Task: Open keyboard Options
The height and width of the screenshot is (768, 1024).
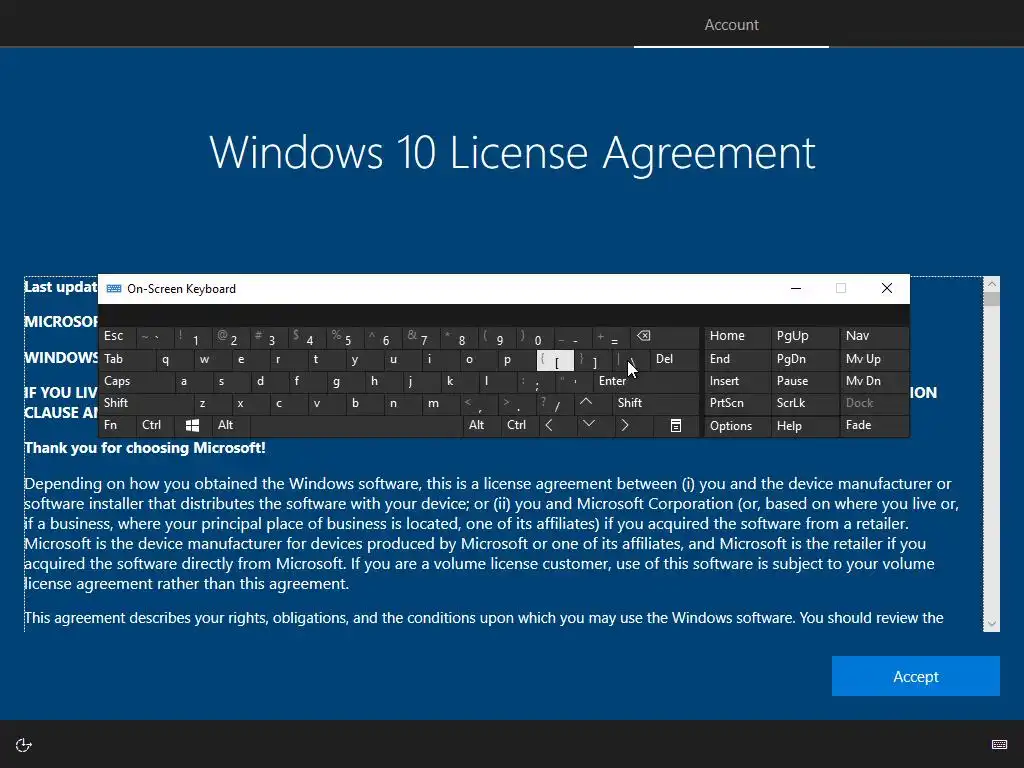Action: [x=737, y=426]
